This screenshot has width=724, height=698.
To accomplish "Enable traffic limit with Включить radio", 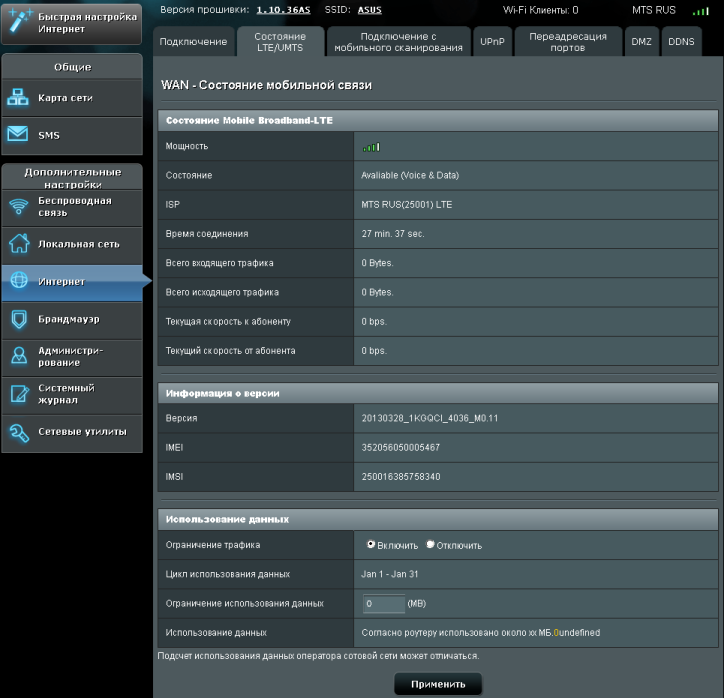I will [370, 544].
